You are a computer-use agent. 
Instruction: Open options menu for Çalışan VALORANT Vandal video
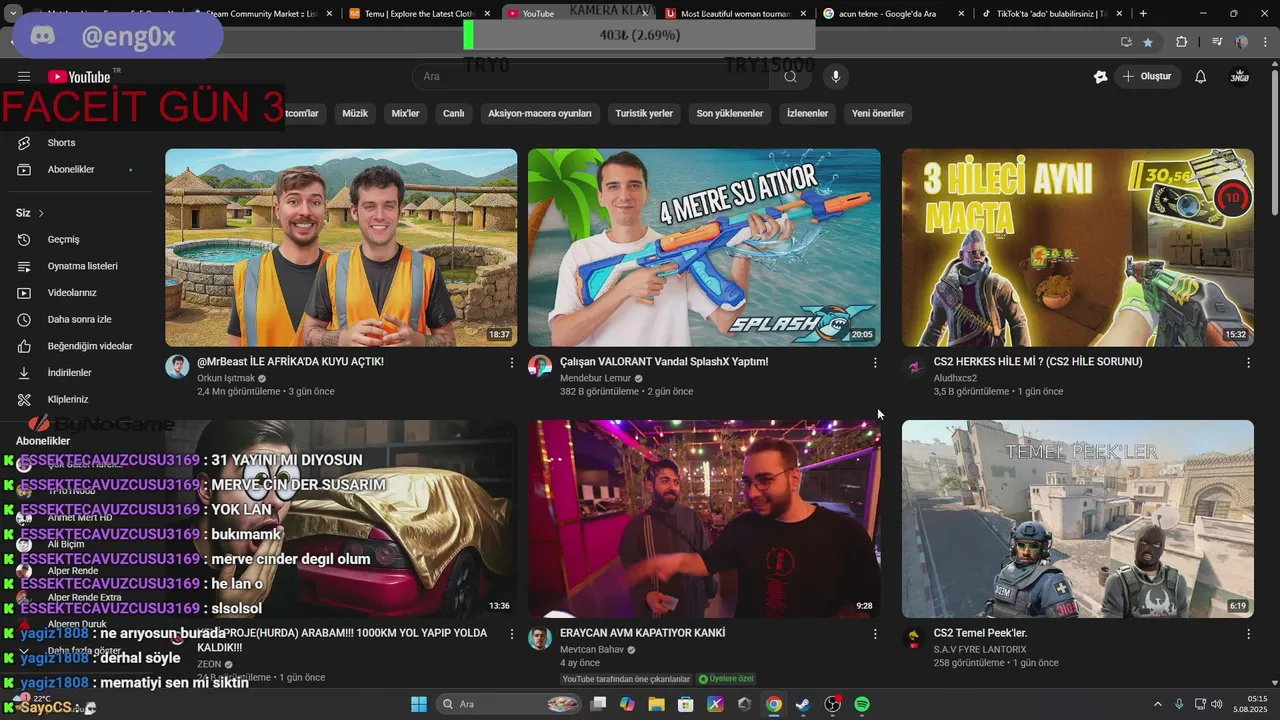click(875, 363)
